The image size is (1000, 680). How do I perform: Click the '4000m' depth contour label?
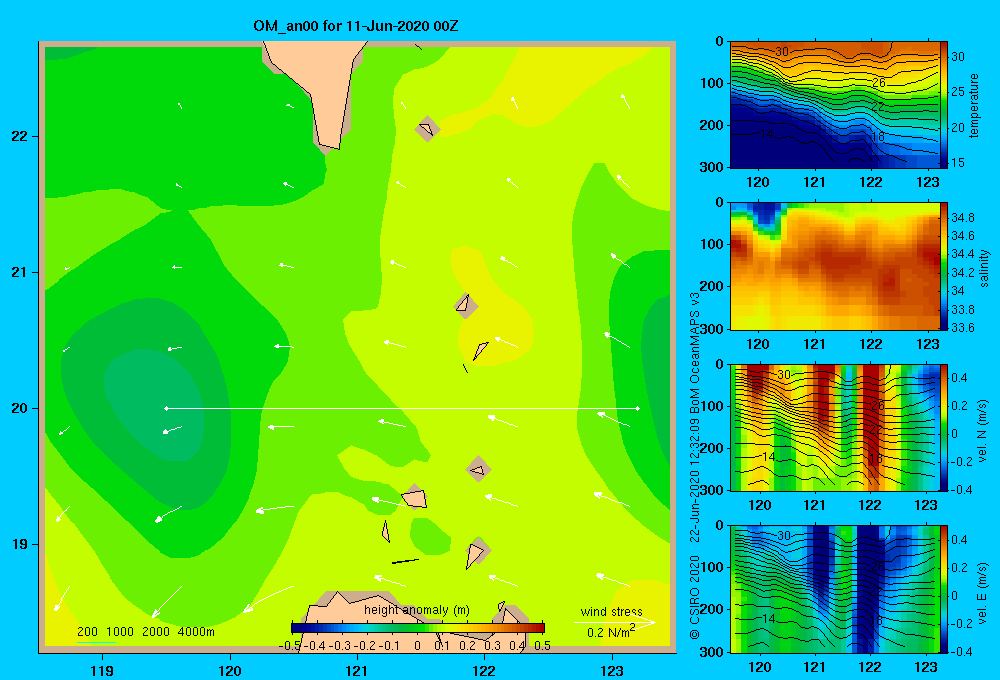pos(196,632)
